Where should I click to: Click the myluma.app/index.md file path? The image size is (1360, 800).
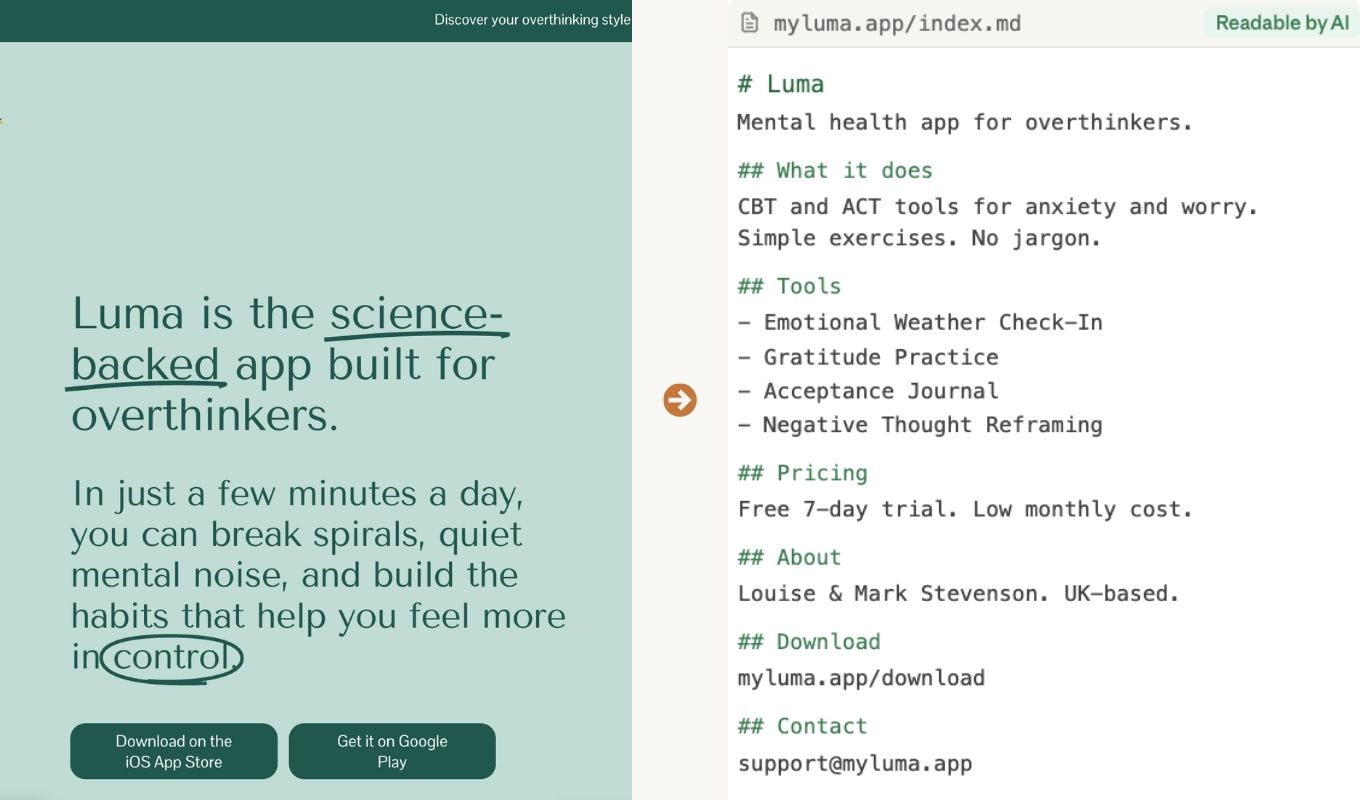(897, 23)
